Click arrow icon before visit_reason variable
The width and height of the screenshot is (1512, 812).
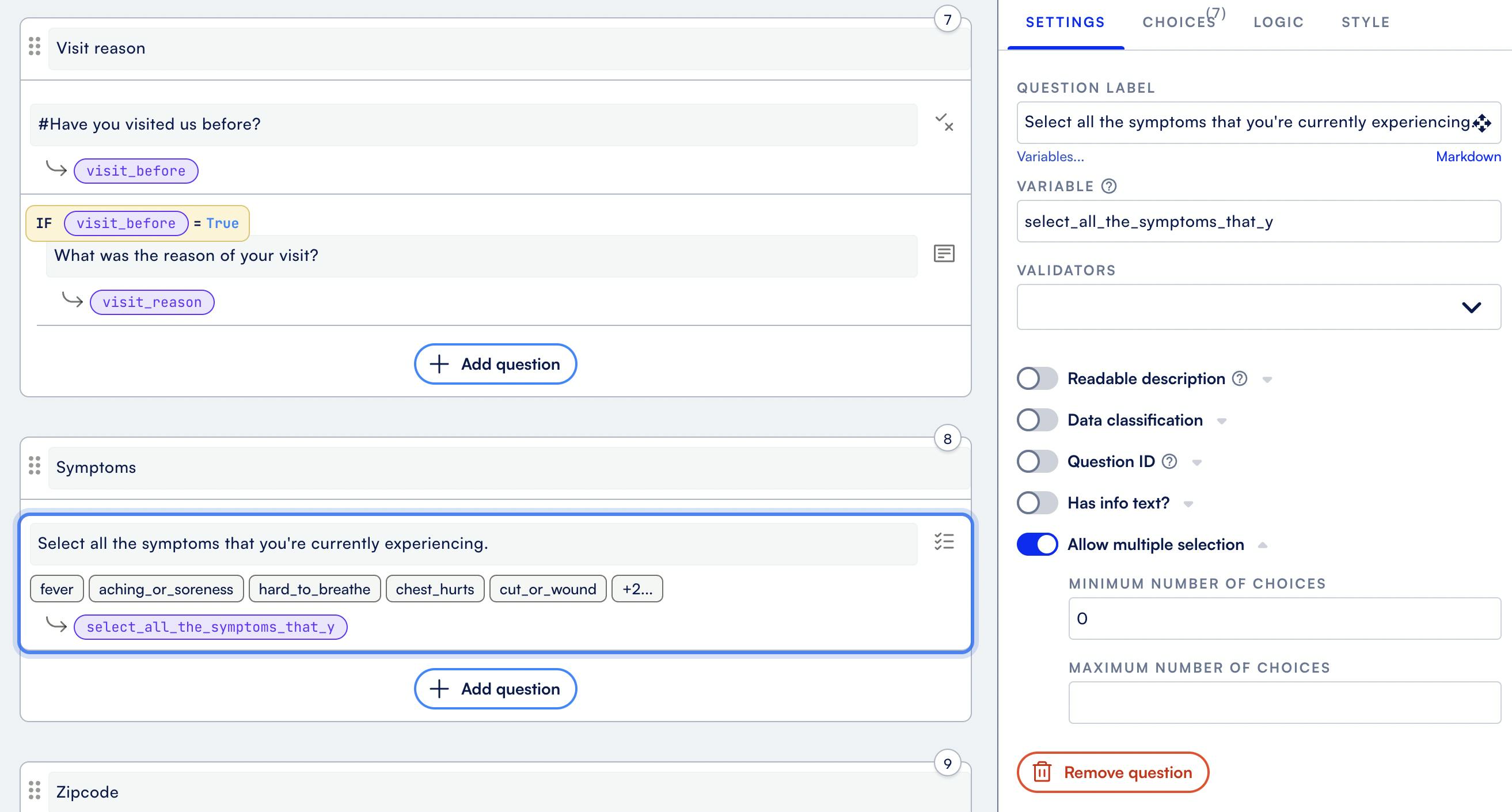[73, 300]
